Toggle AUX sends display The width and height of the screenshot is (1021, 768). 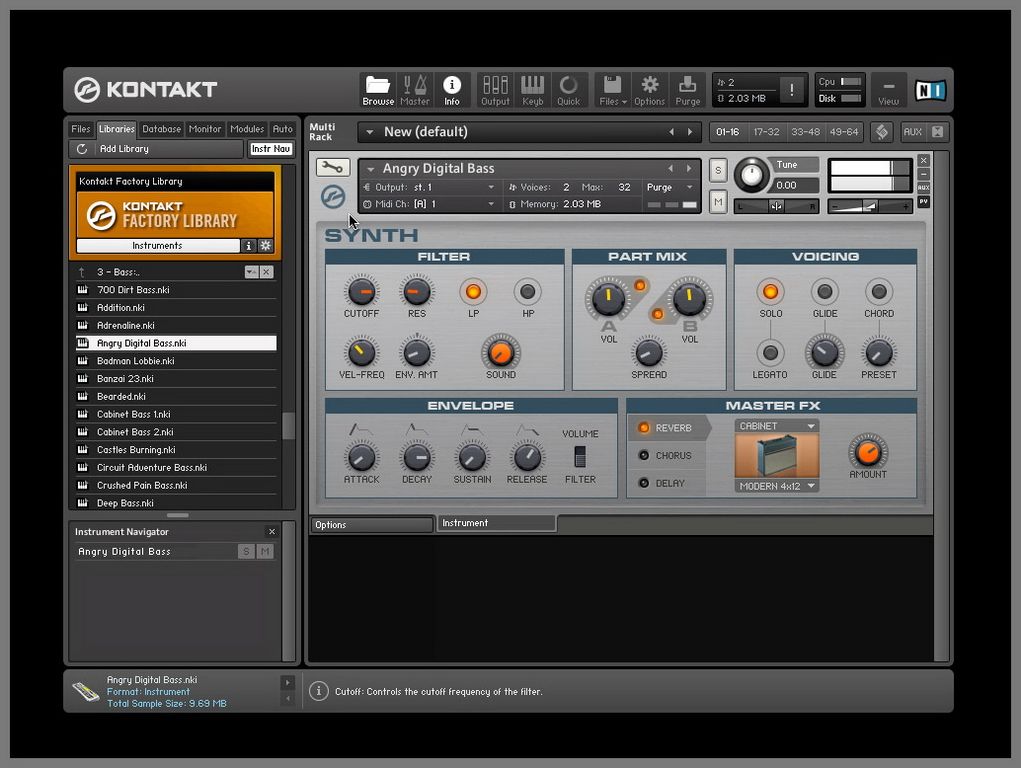coord(912,132)
